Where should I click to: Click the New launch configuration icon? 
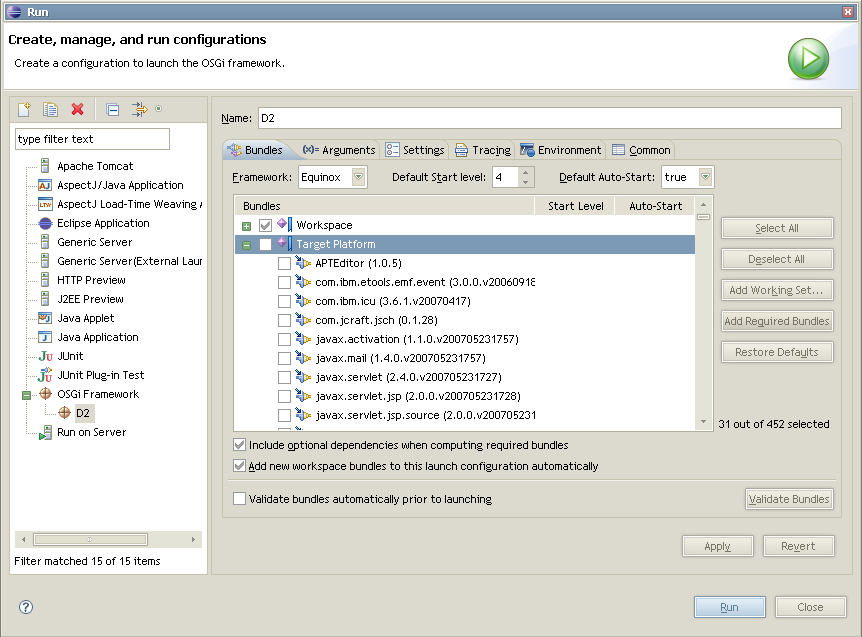coord(24,109)
